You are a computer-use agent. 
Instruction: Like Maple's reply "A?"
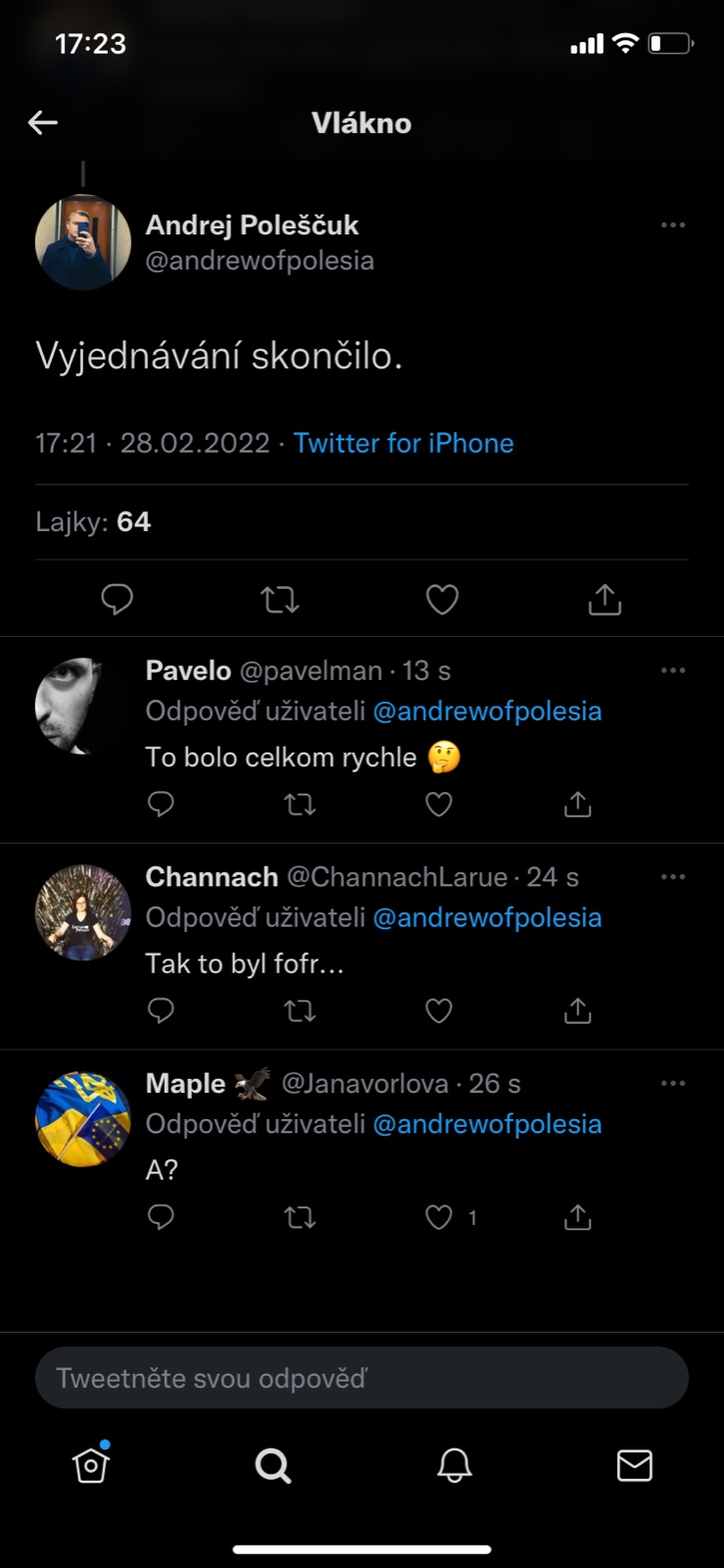pyautogui.click(x=439, y=1217)
